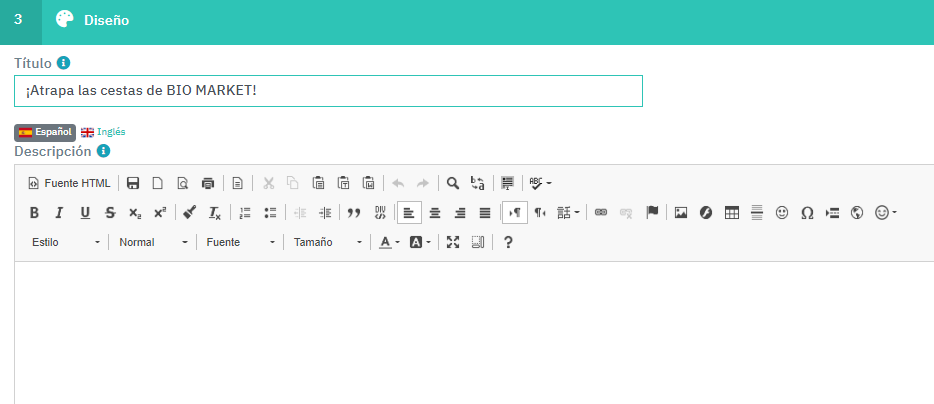Click the Insert Horizontal Line icon
Screen dimensions: 934x404
(757, 213)
